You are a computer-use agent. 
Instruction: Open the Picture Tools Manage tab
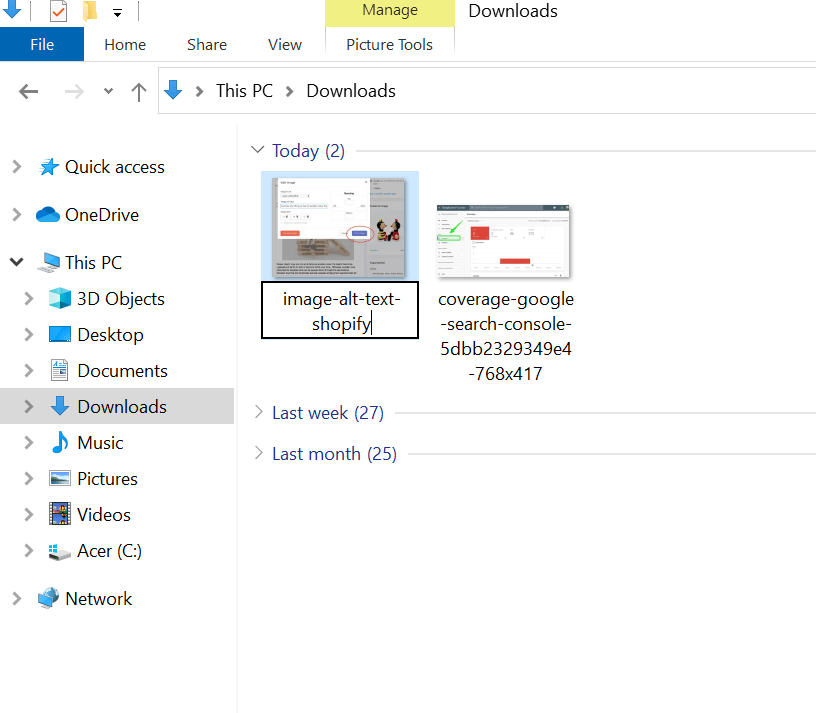pos(389,45)
